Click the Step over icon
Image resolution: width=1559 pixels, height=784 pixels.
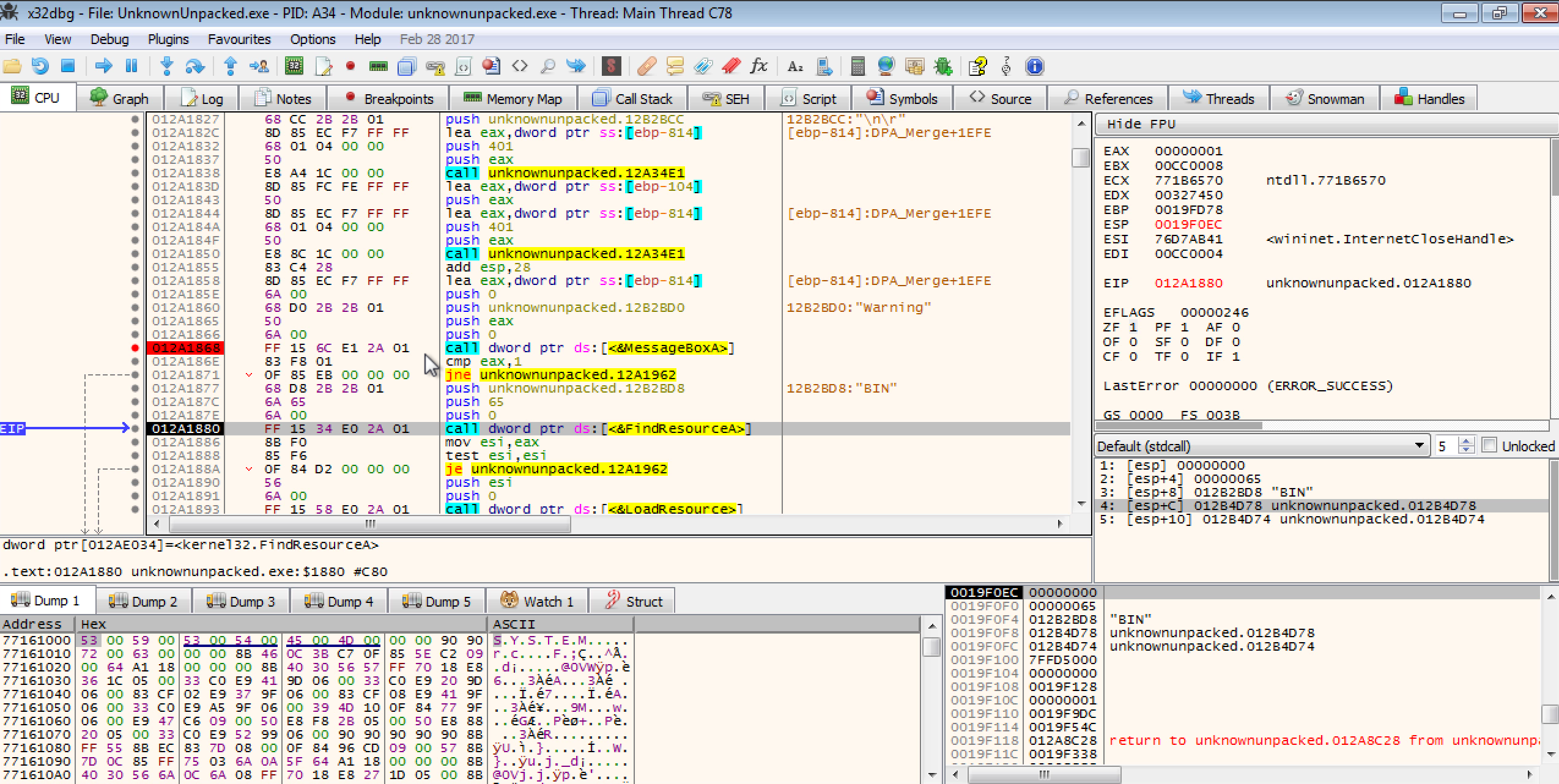coord(194,66)
